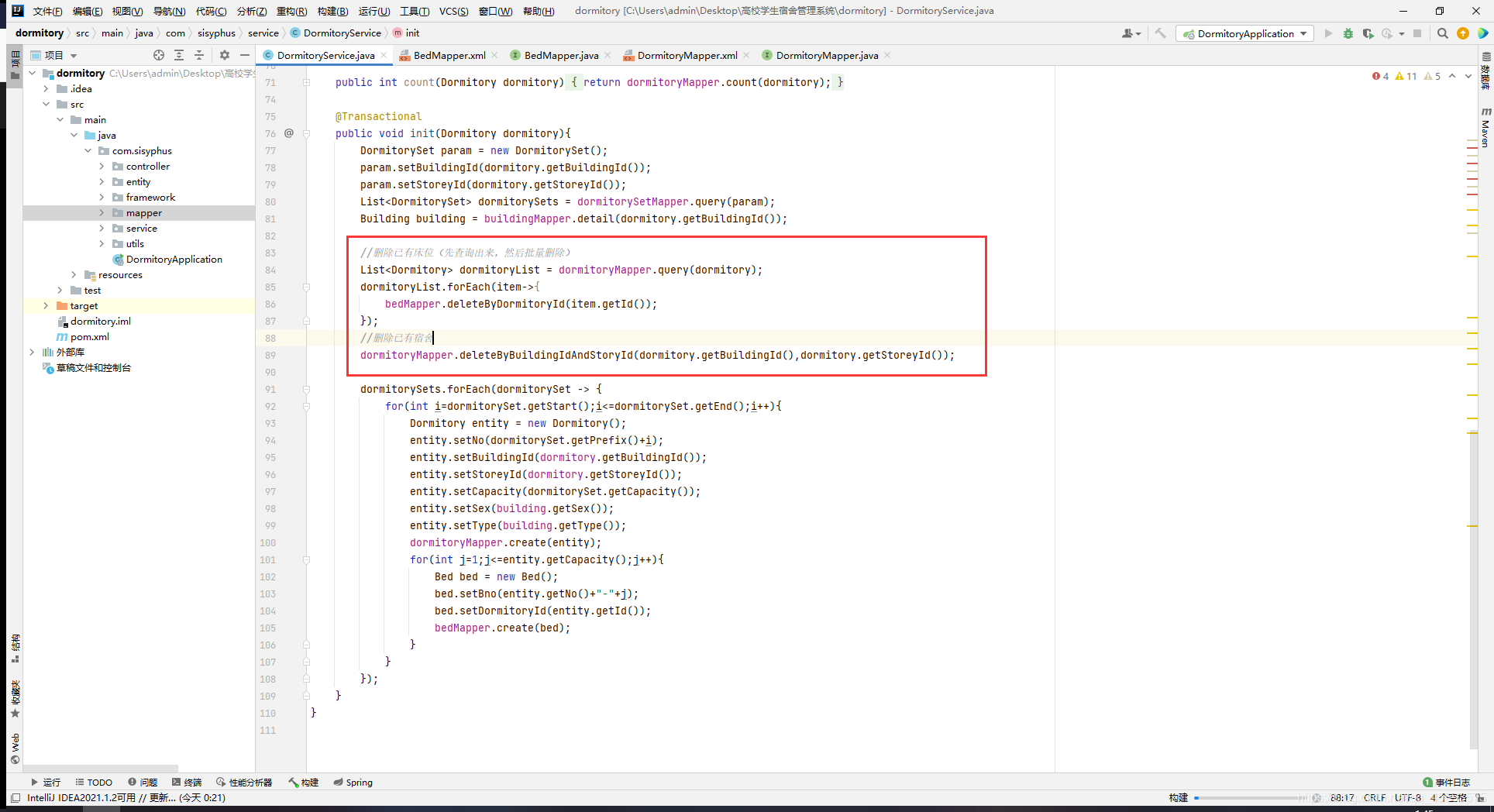Click the project panel horizontal scrollbar
1494x812 pixels.
tap(101, 768)
